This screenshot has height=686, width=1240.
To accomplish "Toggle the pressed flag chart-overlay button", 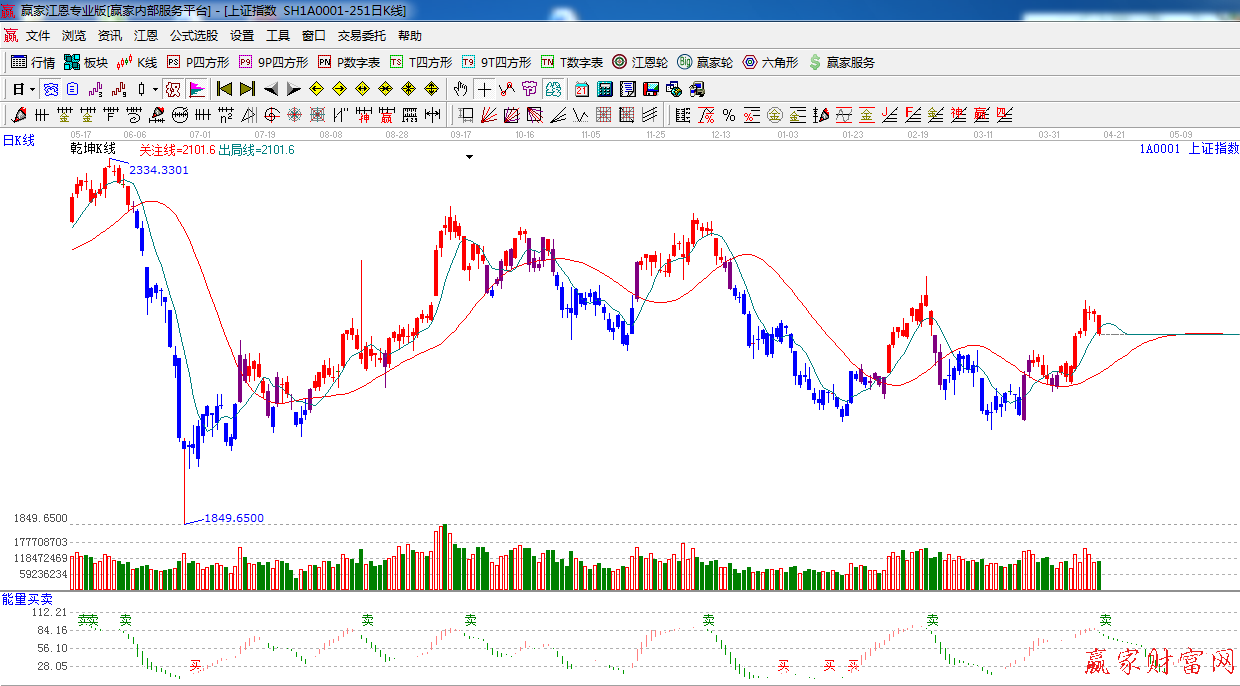I will [197, 89].
